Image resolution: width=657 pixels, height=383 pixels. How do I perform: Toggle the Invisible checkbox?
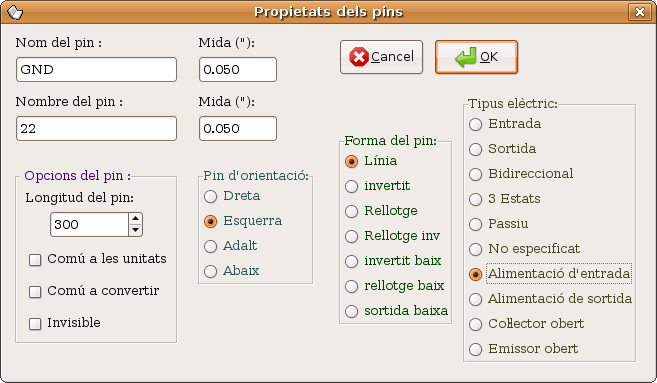(x=35, y=323)
